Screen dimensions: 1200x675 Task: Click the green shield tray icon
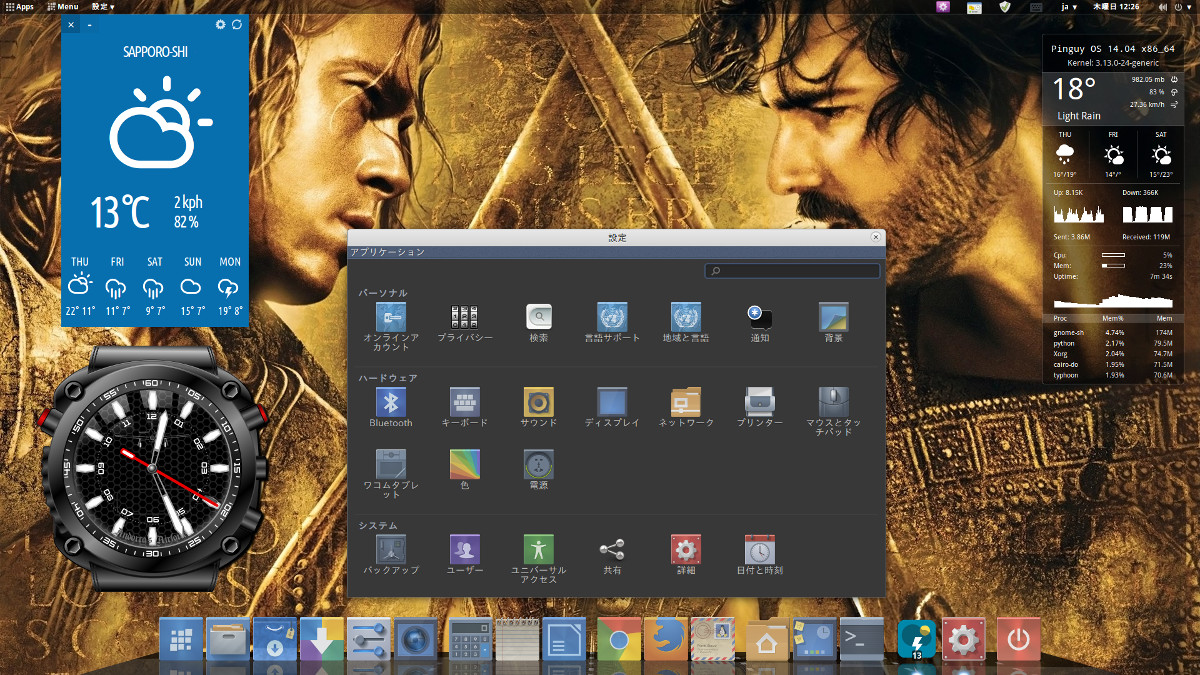(x=1005, y=7)
